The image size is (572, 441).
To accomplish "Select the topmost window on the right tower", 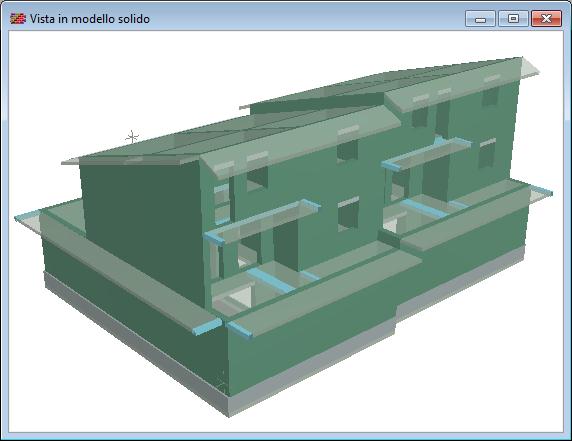I will [490, 97].
